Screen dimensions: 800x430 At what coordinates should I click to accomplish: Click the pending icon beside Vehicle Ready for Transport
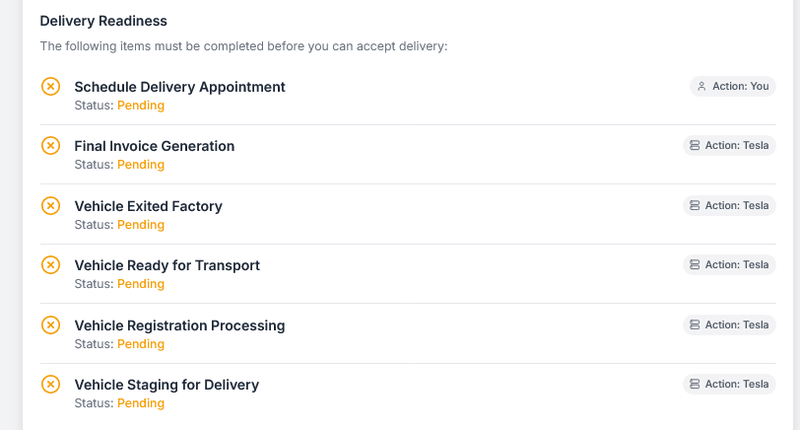point(50,265)
